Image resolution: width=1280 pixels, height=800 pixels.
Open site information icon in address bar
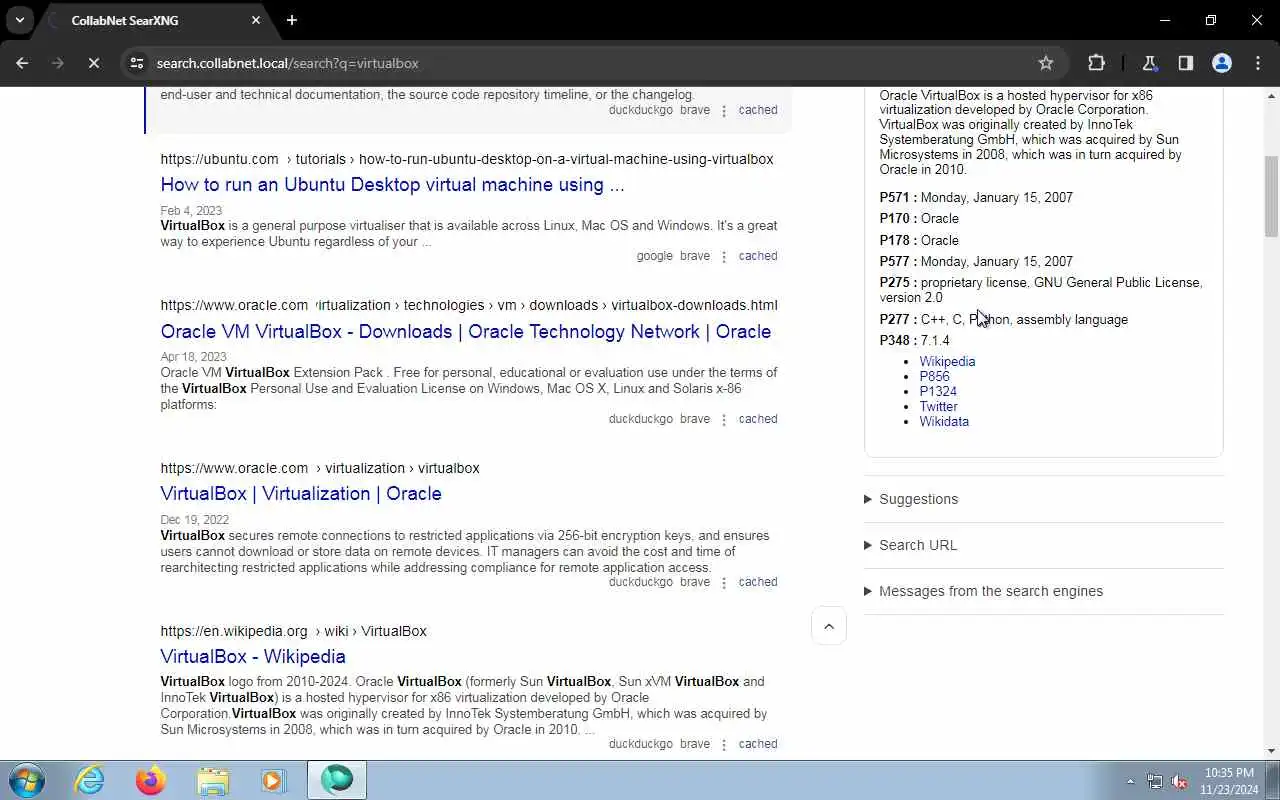[x=137, y=63]
